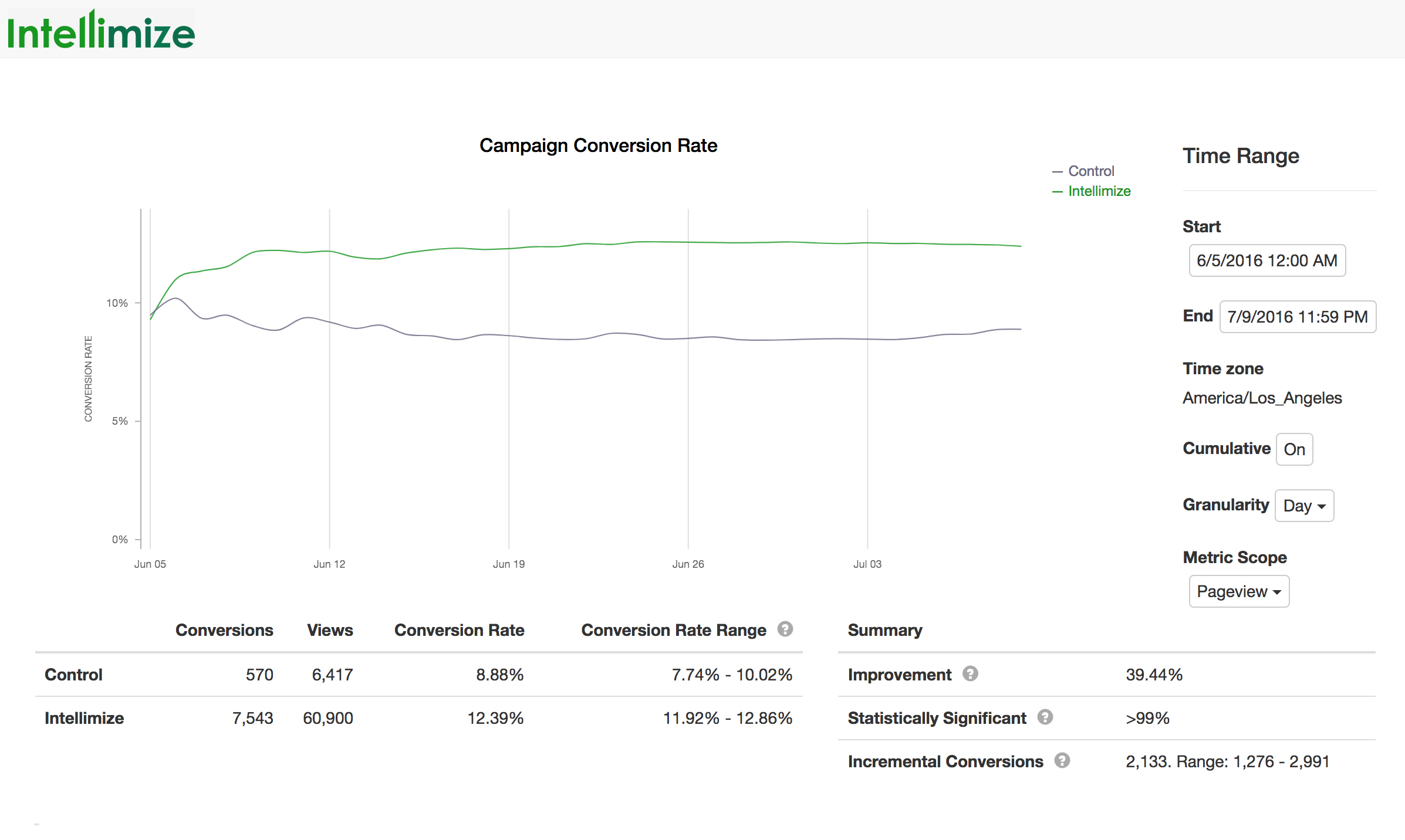Click the Conversion Rate column header
Screen dimensions: 1405x840
[x=459, y=630]
